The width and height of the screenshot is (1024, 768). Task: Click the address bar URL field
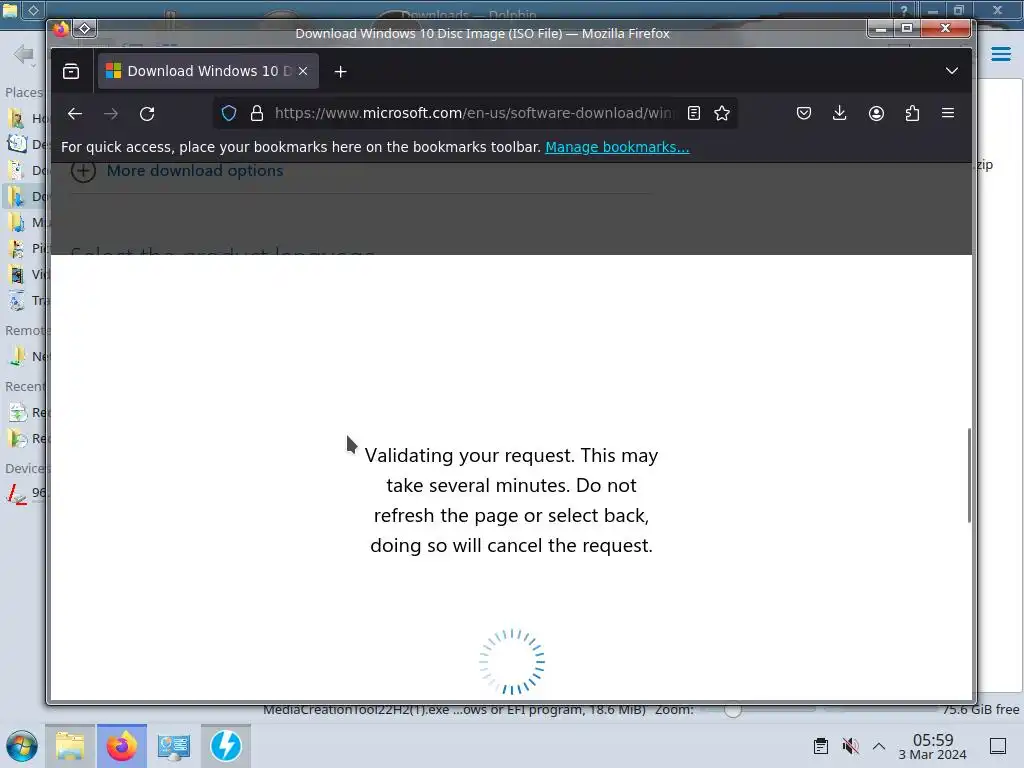coord(473,113)
